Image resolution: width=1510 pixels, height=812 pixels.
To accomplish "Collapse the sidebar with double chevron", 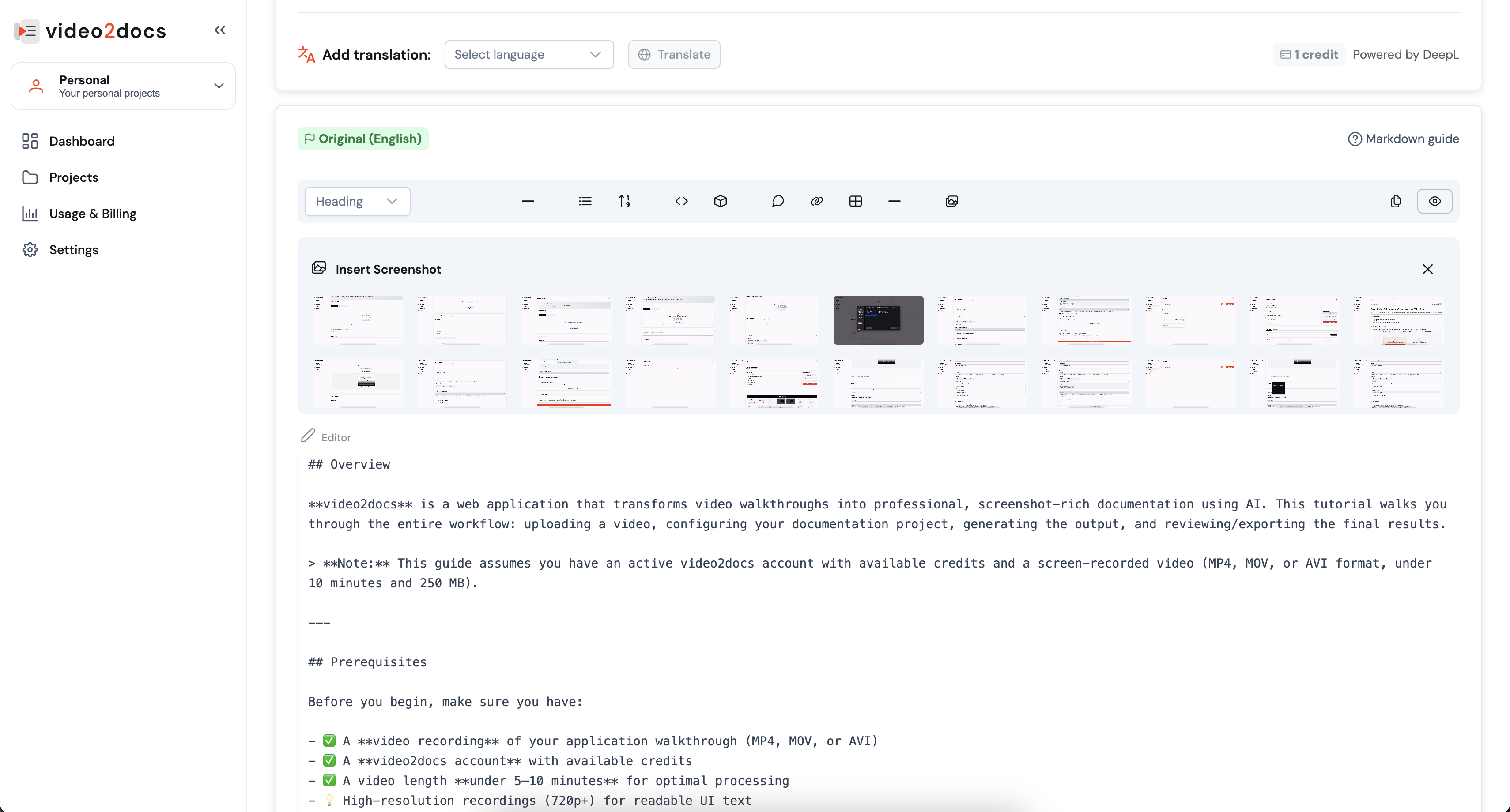I will click(x=220, y=30).
